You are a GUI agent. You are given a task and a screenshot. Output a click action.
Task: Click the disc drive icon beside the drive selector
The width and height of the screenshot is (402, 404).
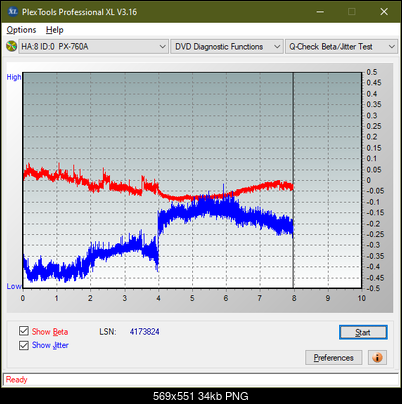click(x=11, y=46)
